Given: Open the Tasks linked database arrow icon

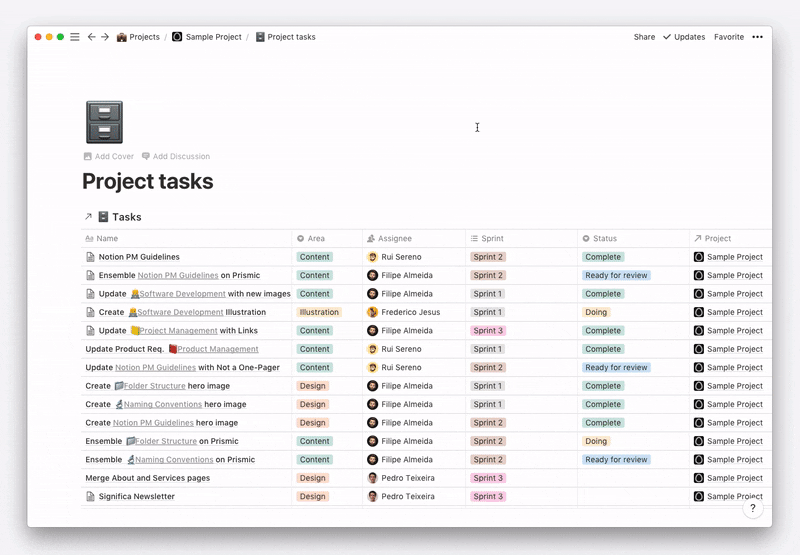Looking at the screenshot, I should 88,217.
